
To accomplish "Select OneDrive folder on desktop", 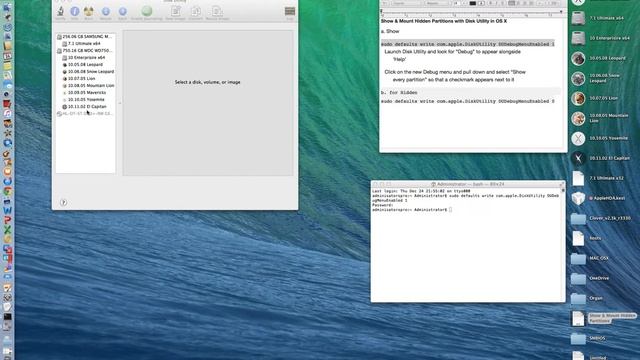I will tap(578, 278).
